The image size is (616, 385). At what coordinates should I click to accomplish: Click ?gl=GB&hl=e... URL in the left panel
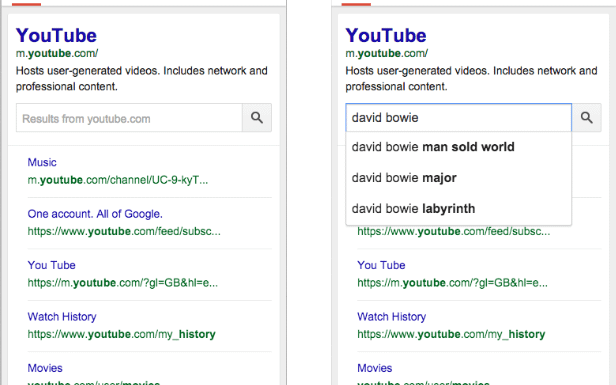123,283
